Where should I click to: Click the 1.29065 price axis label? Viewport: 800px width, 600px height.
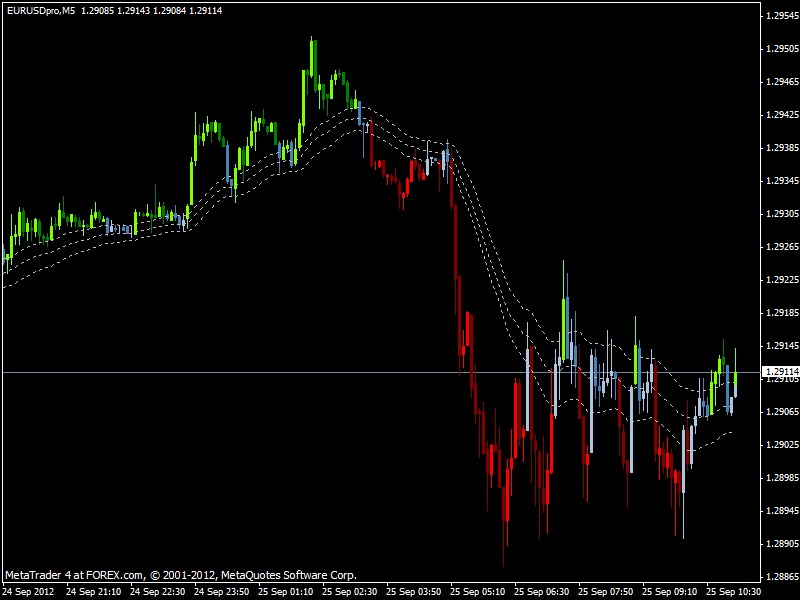tap(782, 412)
